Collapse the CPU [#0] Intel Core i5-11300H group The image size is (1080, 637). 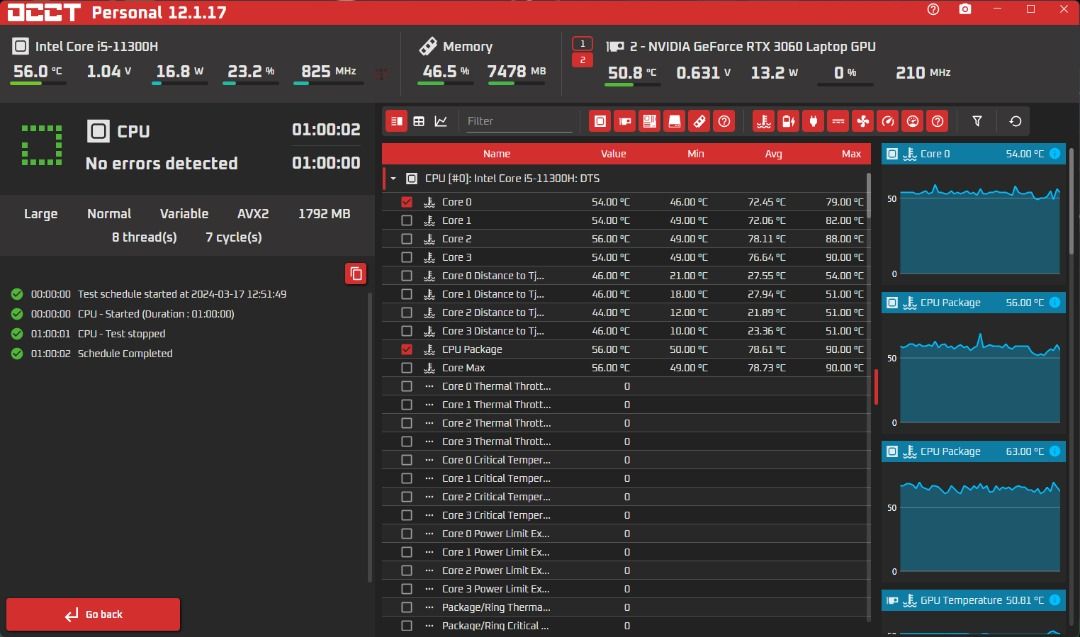point(393,178)
